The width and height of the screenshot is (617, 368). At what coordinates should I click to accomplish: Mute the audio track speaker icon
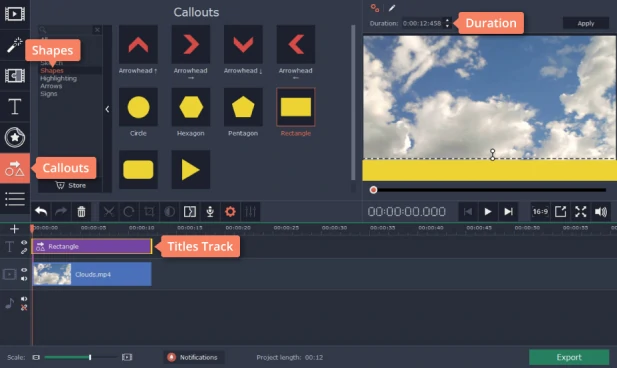24,299
